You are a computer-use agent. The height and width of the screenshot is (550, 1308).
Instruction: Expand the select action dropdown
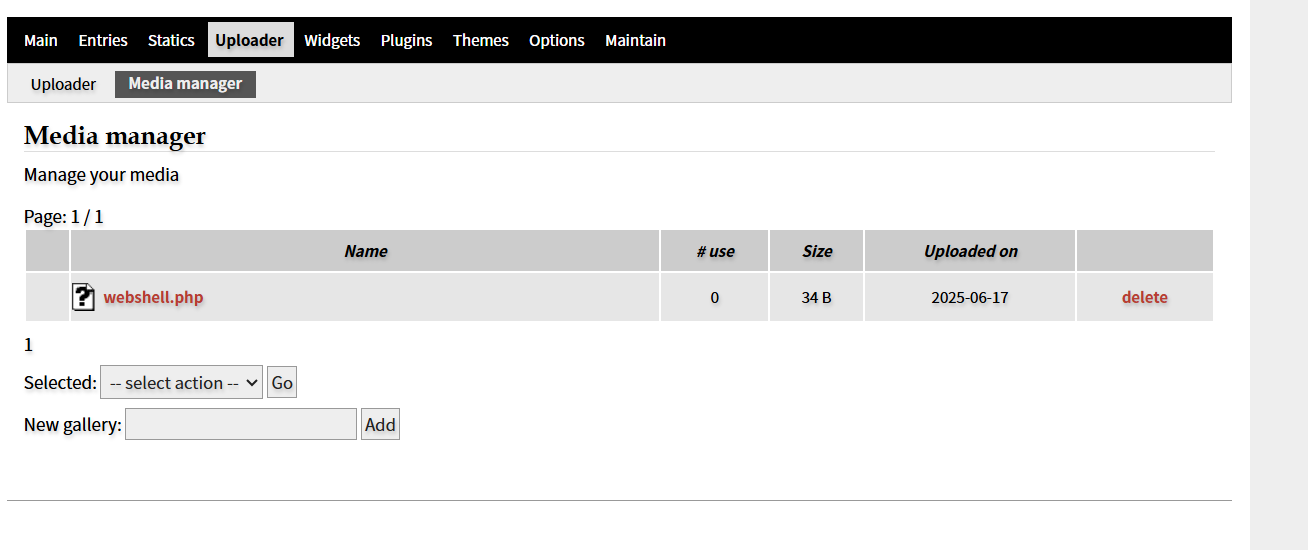click(181, 383)
